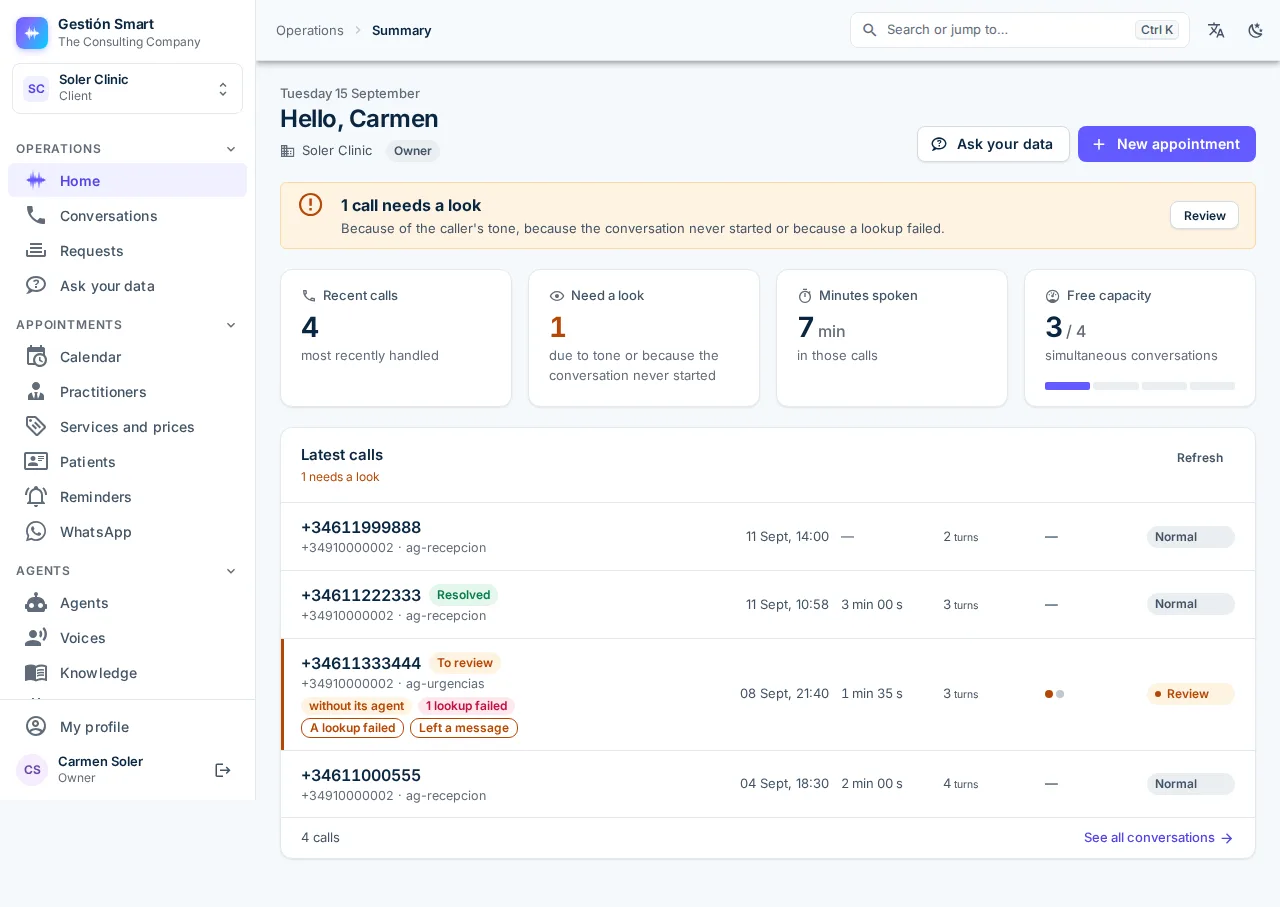The width and height of the screenshot is (1280, 907).
Task: Click the Services and prices tag icon
Action: pos(36,426)
